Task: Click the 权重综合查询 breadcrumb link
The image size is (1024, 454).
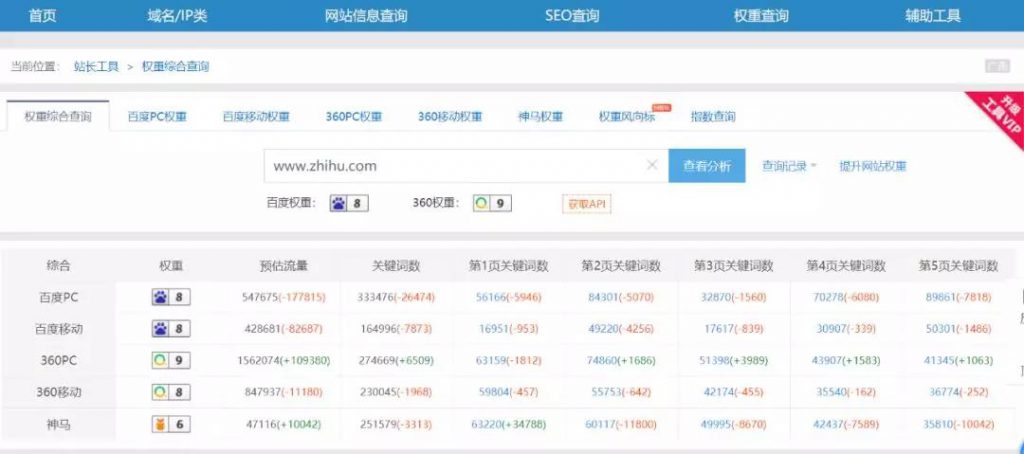Action: (x=176, y=66)
